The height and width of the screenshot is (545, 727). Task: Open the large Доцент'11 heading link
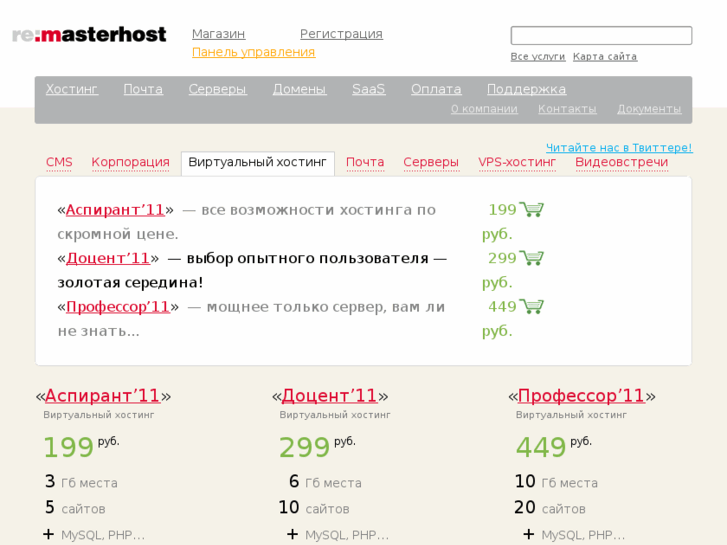tap(329, 396)
